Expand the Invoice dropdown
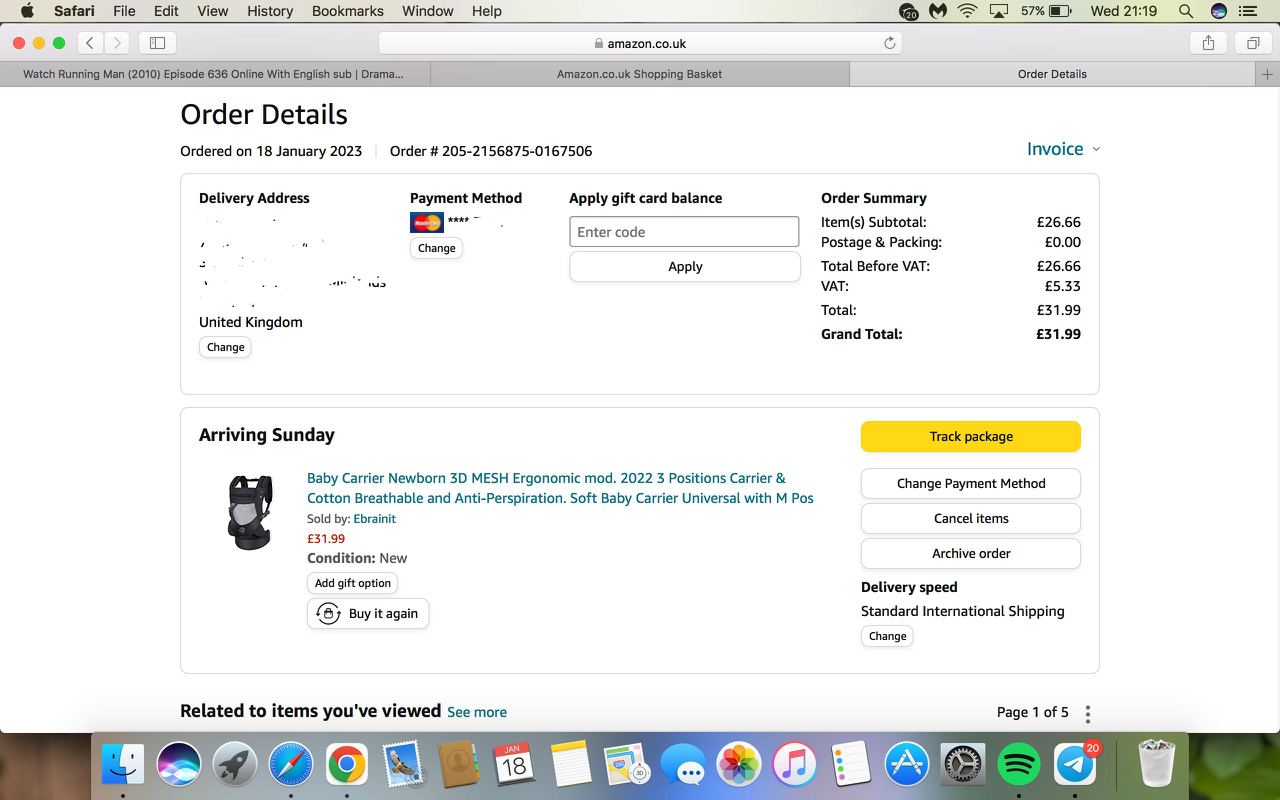1280x800 pixels. coord(1063,149)
